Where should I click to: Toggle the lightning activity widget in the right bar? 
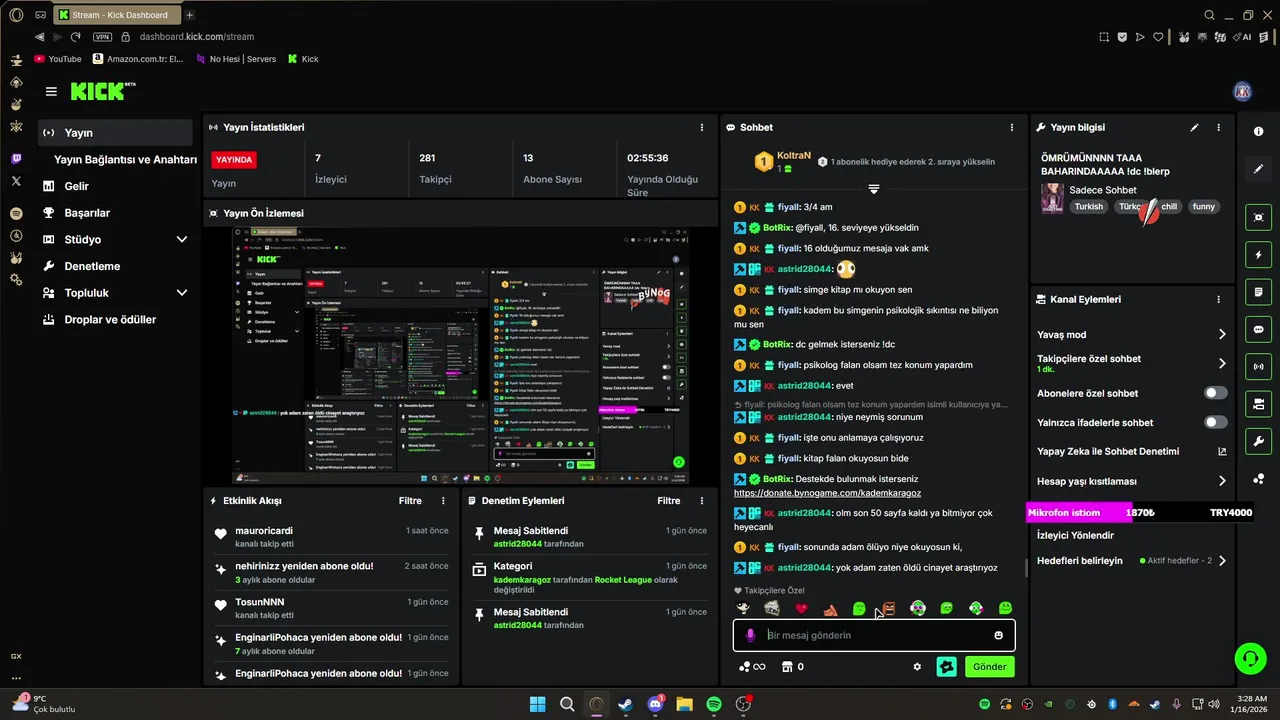[x=1258, y=254]
